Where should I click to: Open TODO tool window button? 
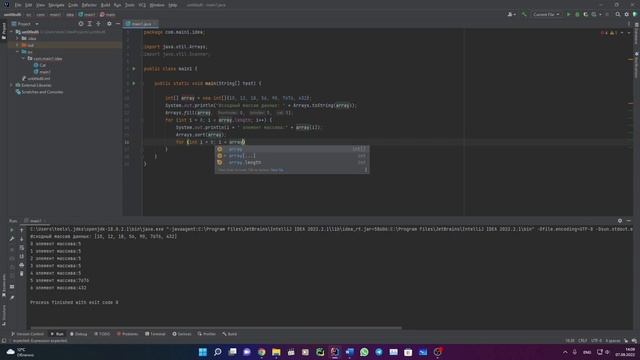click(102, 334)
